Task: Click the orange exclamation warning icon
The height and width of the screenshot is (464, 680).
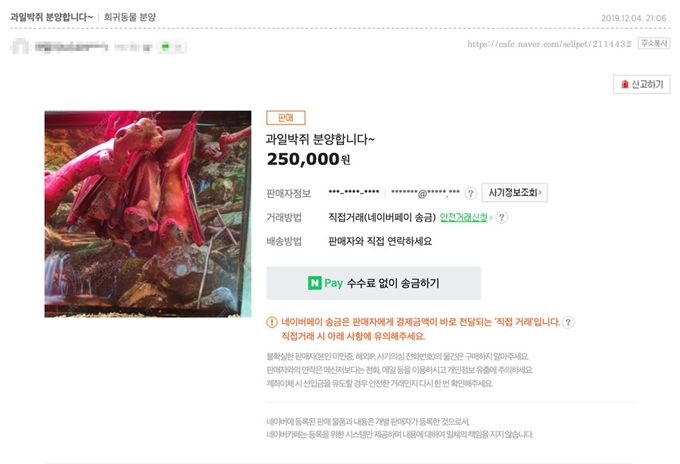Action: click(x=271, y=322)
